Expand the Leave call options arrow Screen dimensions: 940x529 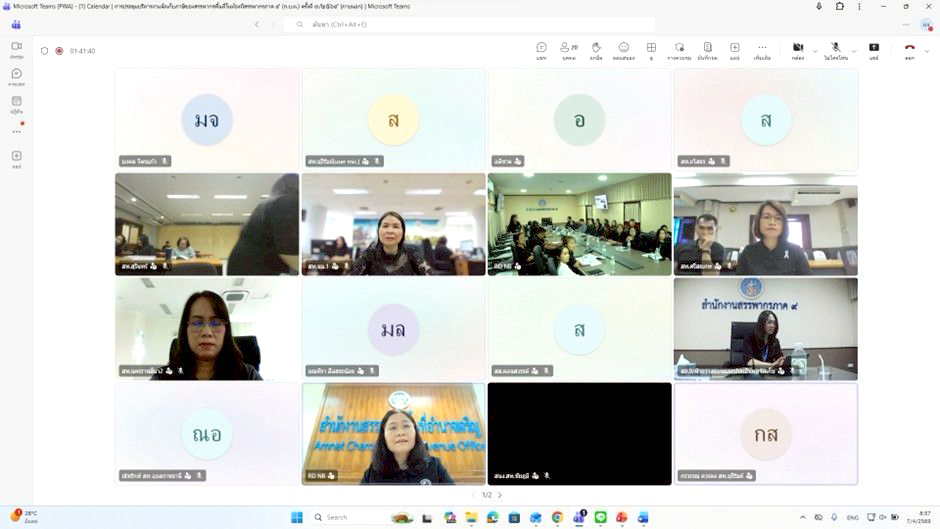pos(926,50)
